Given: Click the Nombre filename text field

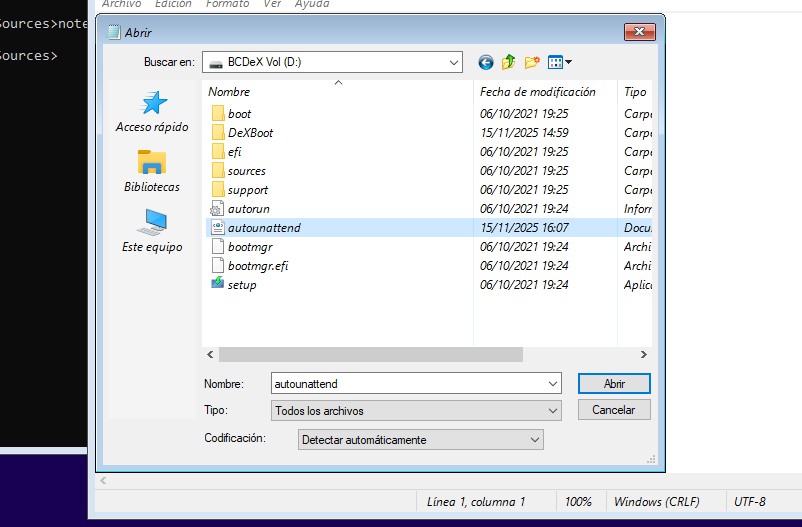Looking at the screenshot, I should 407,384.
